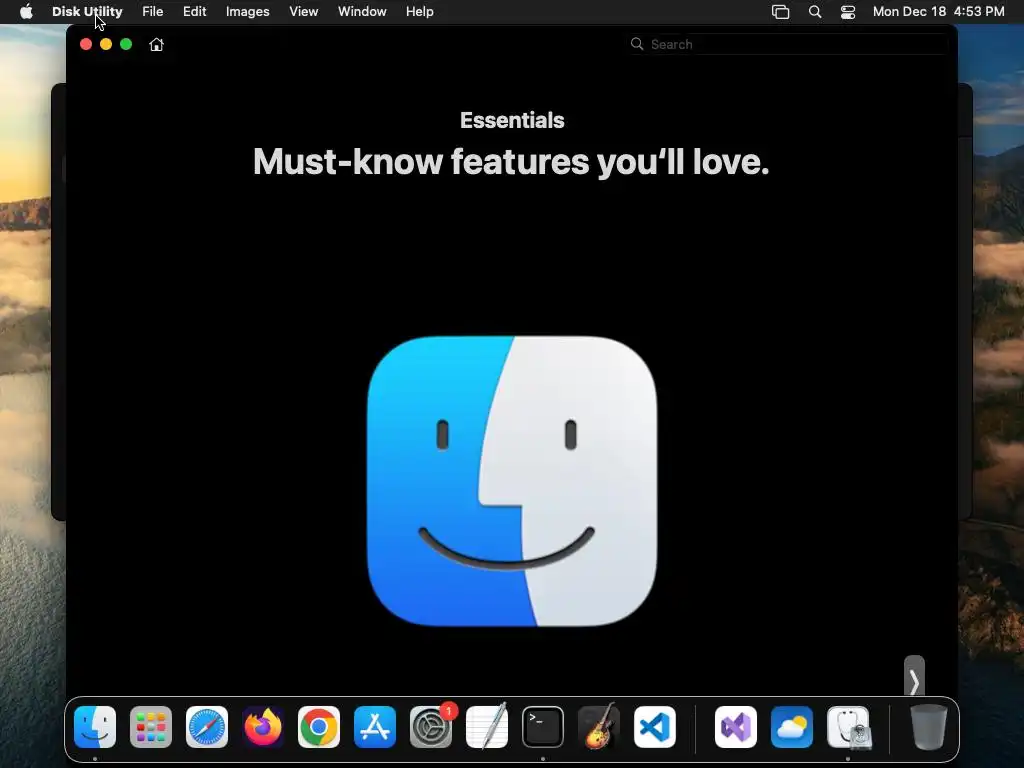Screen dimensions: 1024x768
Task: Open Launchpad from the Dock
Action: point(151,727)
